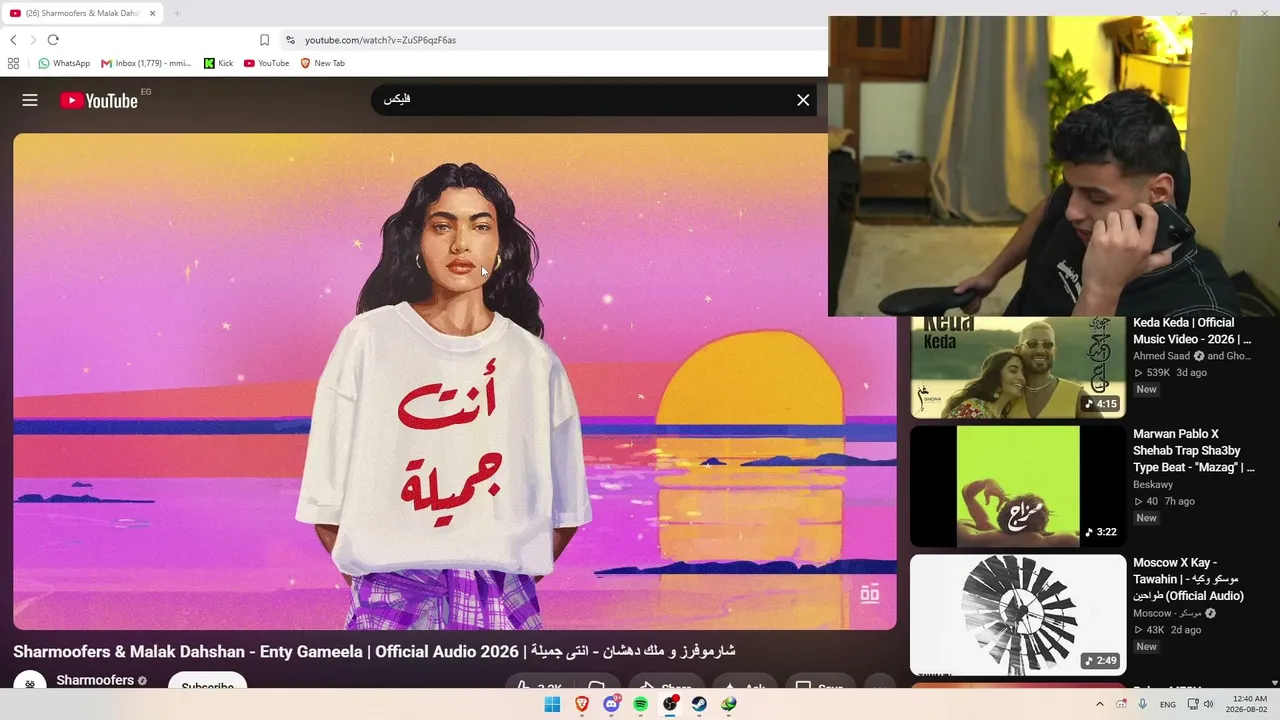Open the Keda Keda Official Music Video title
The image size is (1280, 720).
[x=1192, y=331]
